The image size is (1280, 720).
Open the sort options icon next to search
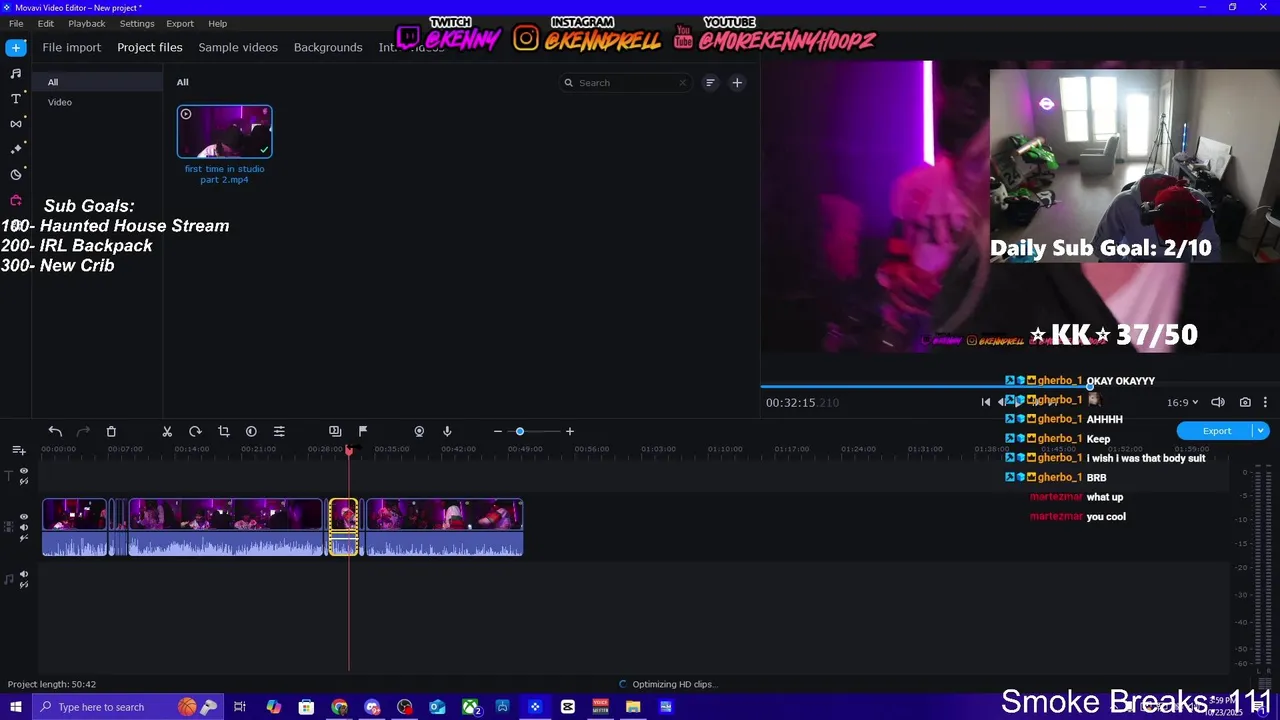(710, 83)
